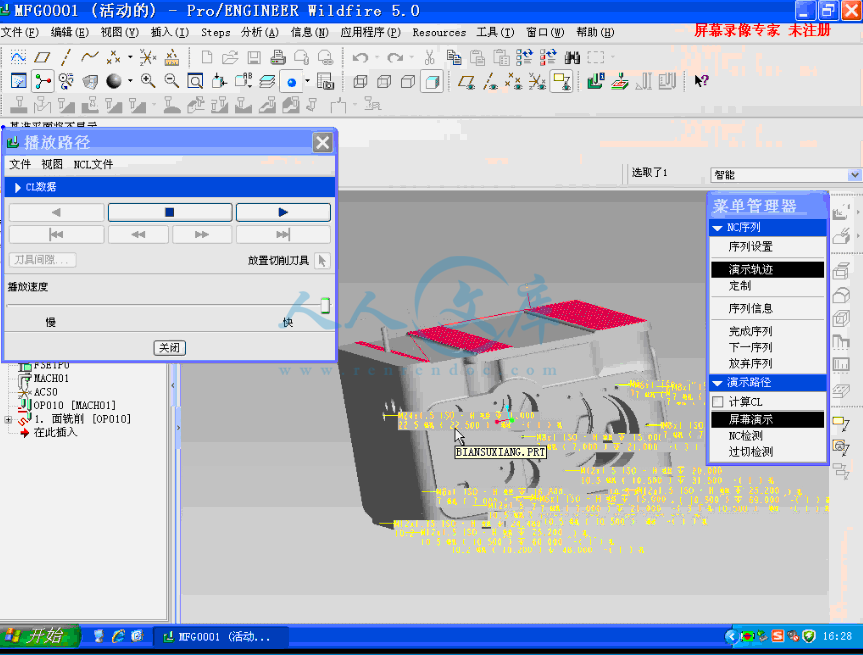Click the scissors cut icon

coord(429,57)
